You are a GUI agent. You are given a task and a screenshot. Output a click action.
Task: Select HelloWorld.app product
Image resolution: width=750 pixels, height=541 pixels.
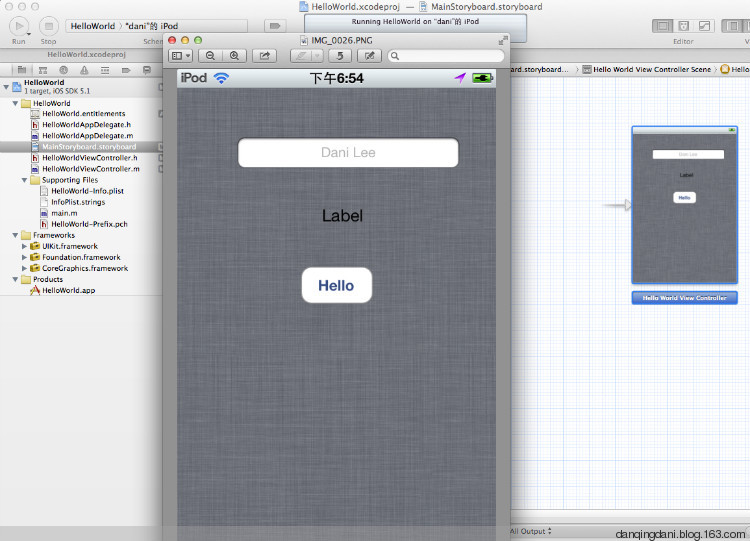[x=68, y=290]
